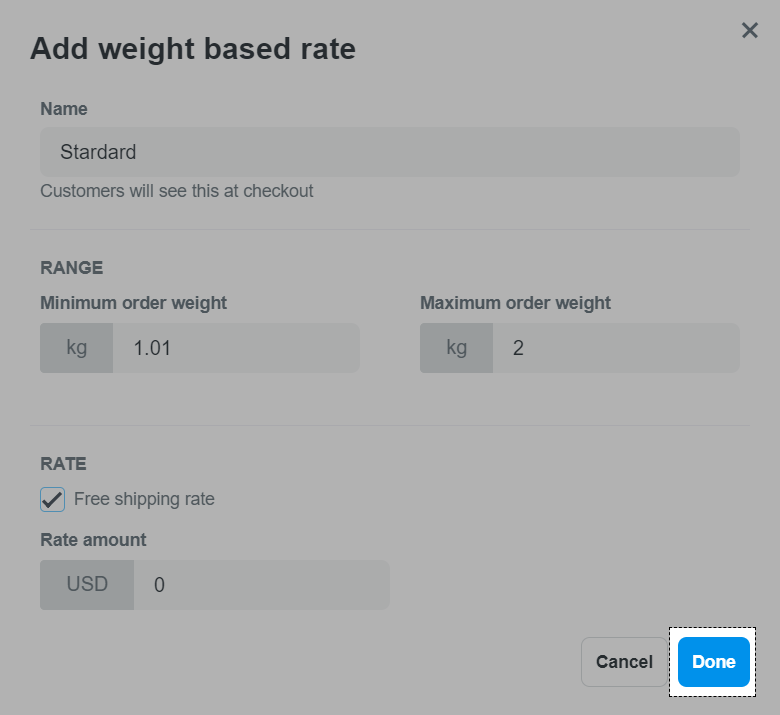Focus the Minimum order weight input
The image size is (780, 715).
coord(235,348)
